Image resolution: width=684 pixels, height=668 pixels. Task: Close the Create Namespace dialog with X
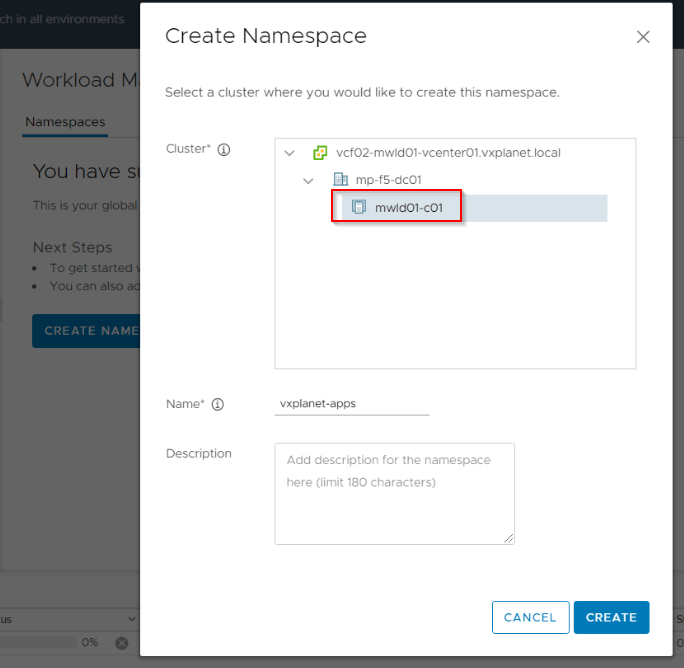coord(643,37)
